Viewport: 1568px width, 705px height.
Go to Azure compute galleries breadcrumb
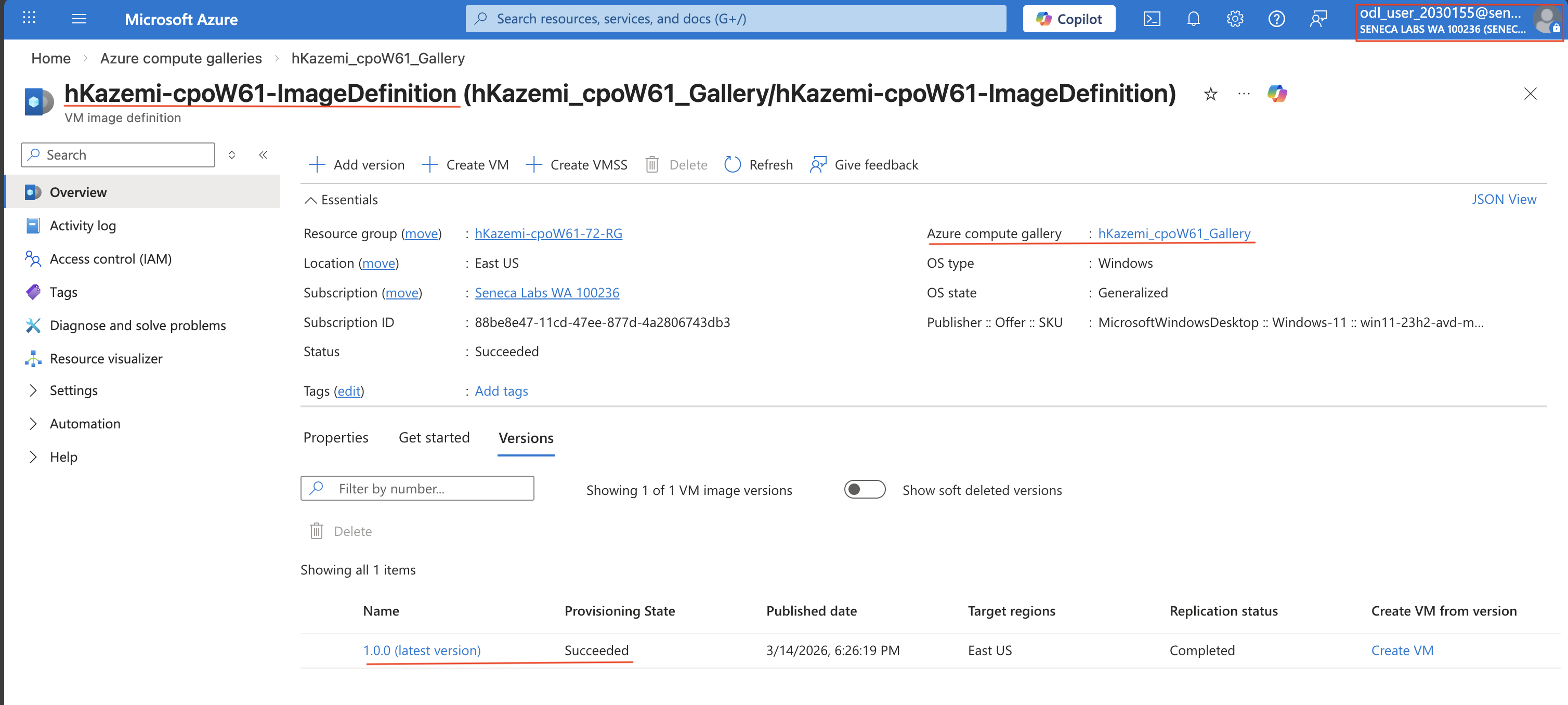pos(181,58)
